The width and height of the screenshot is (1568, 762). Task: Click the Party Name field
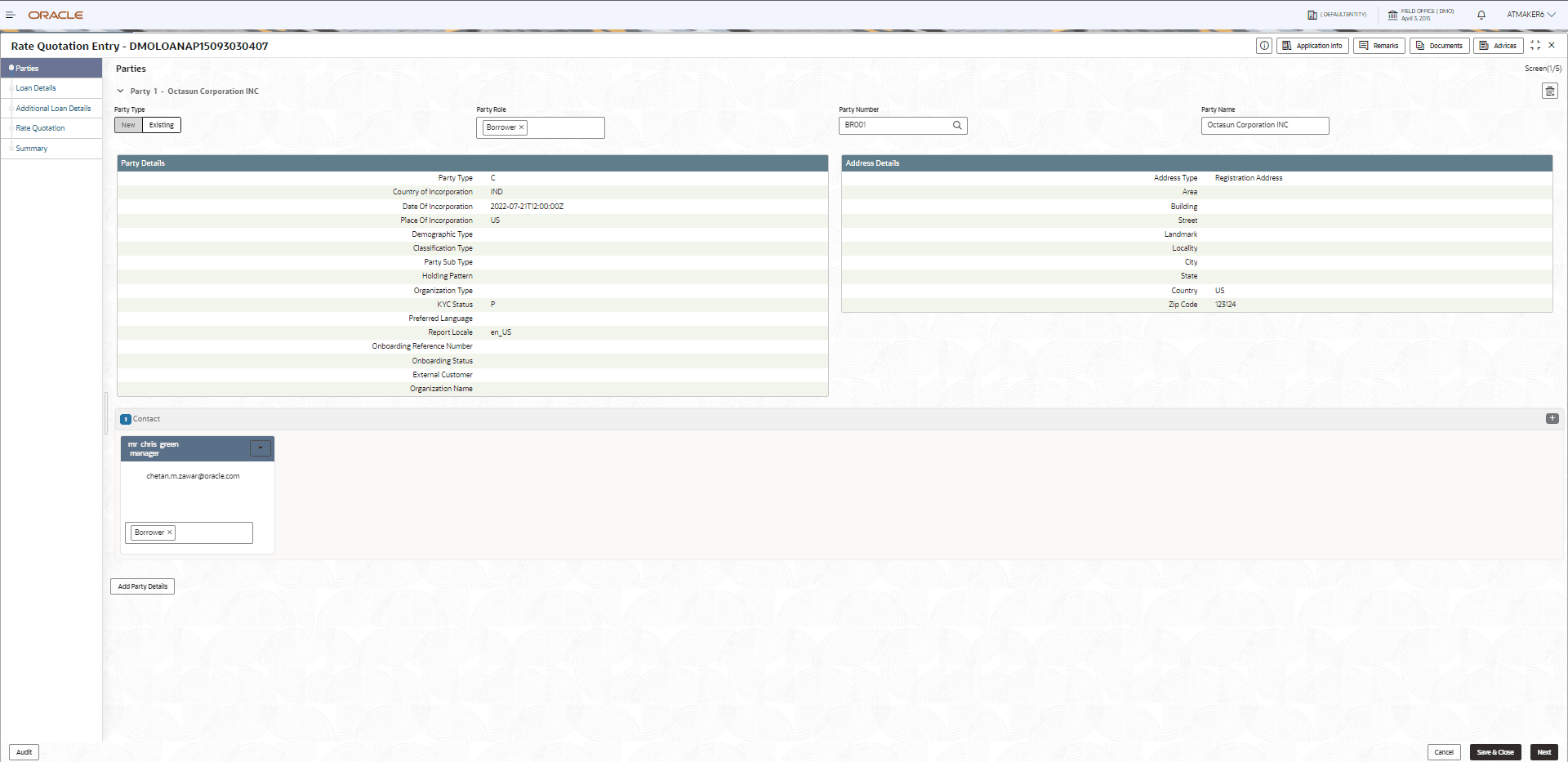[x=1265, y=125]
